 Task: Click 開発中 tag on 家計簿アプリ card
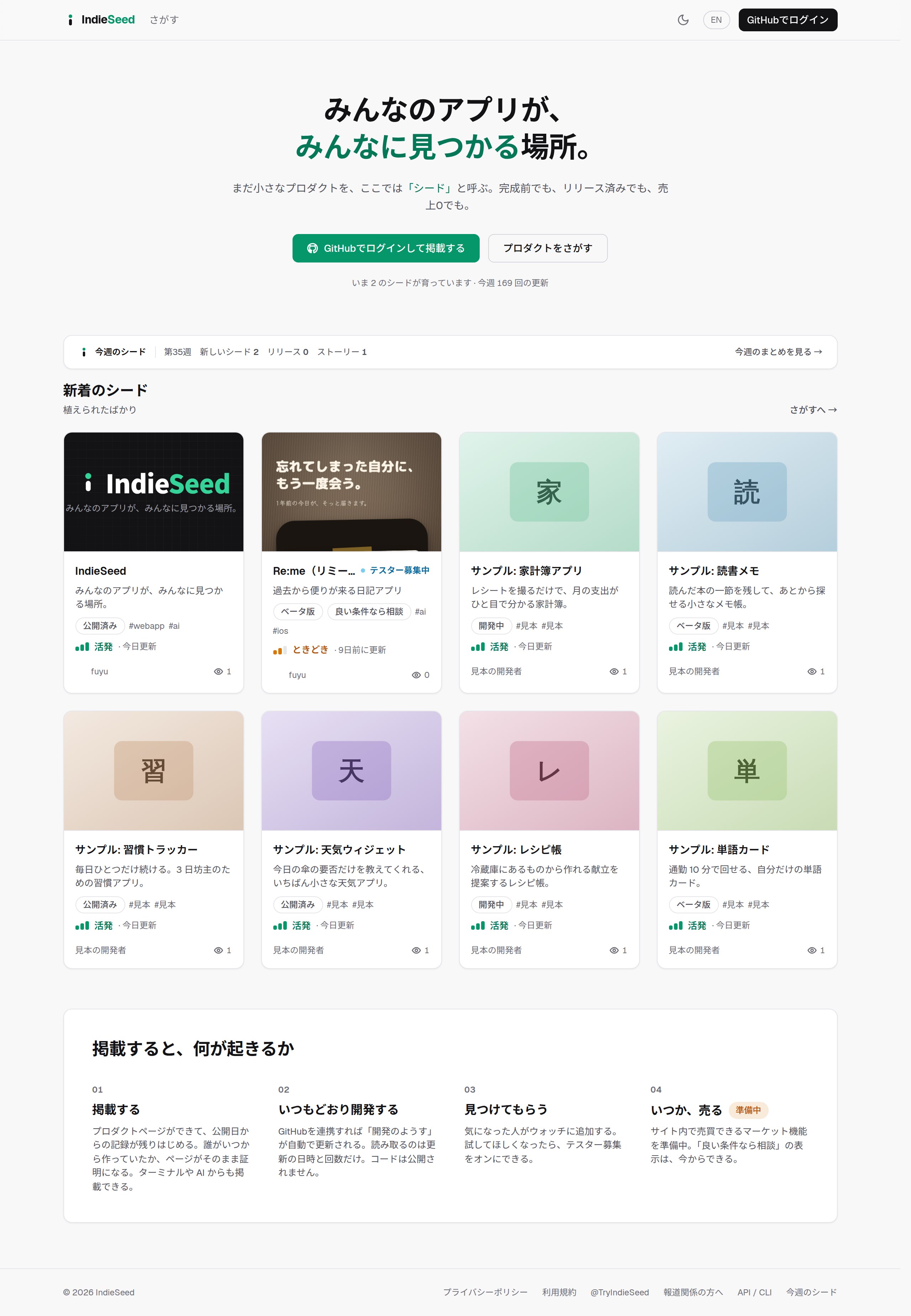(491, 626)
